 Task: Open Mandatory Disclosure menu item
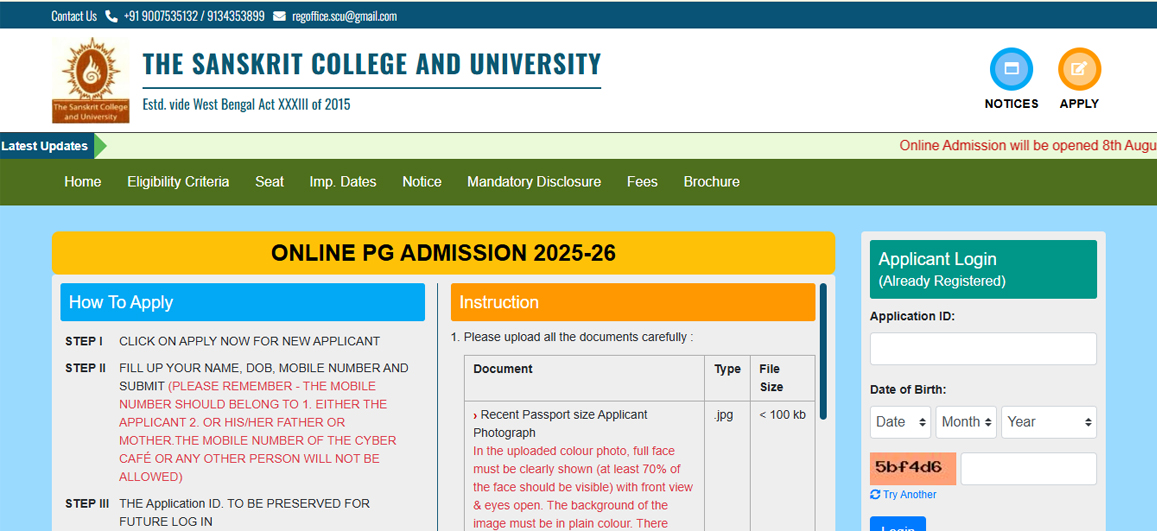tap(533, 181)
